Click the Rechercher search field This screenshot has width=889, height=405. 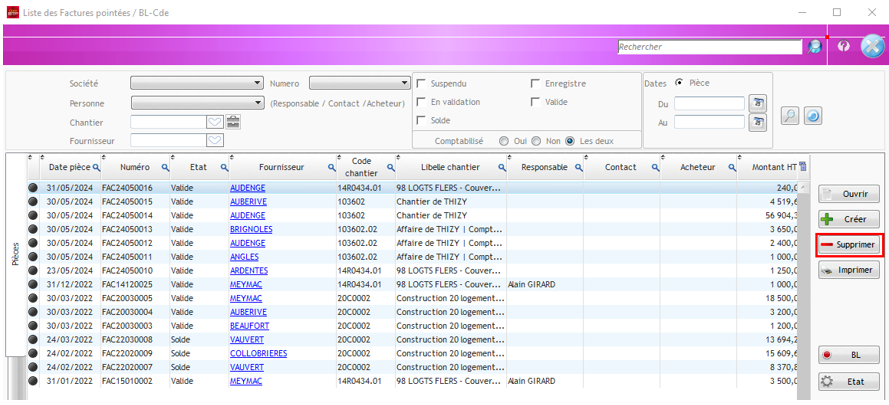click(x=709, y=47)
